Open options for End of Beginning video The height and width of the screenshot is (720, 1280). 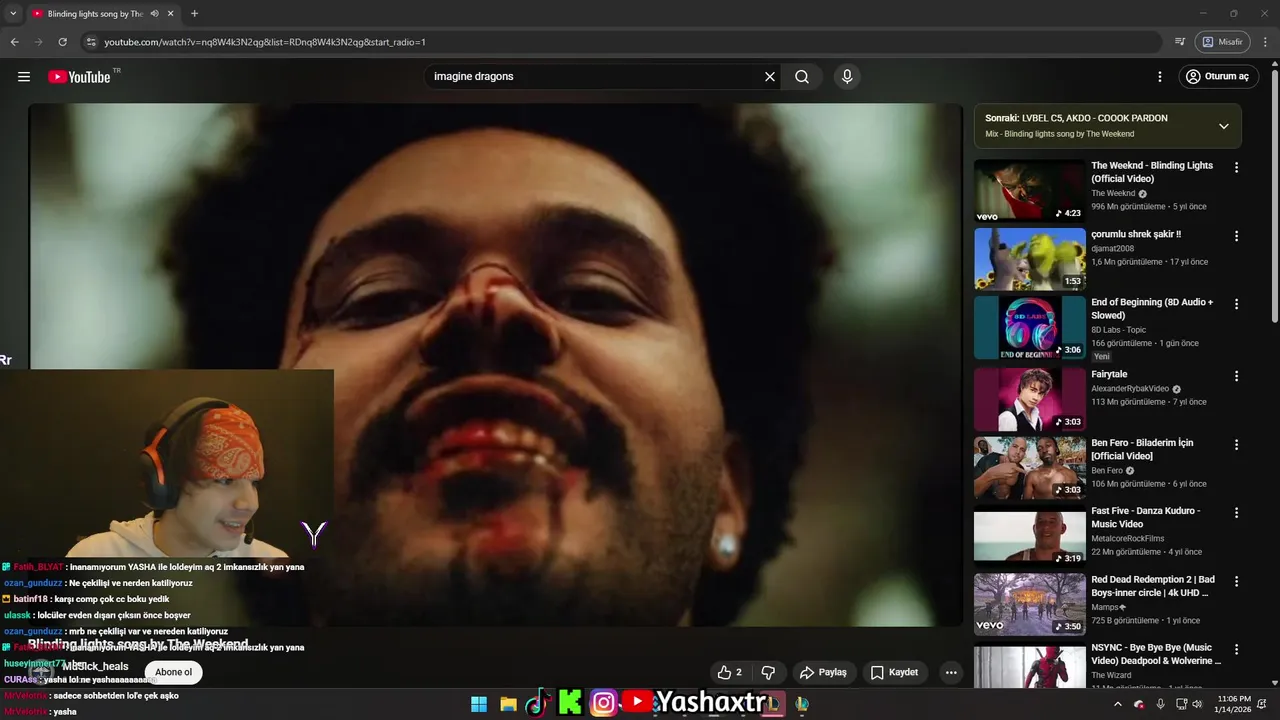pyautogui.click(x=1236, y=304)
